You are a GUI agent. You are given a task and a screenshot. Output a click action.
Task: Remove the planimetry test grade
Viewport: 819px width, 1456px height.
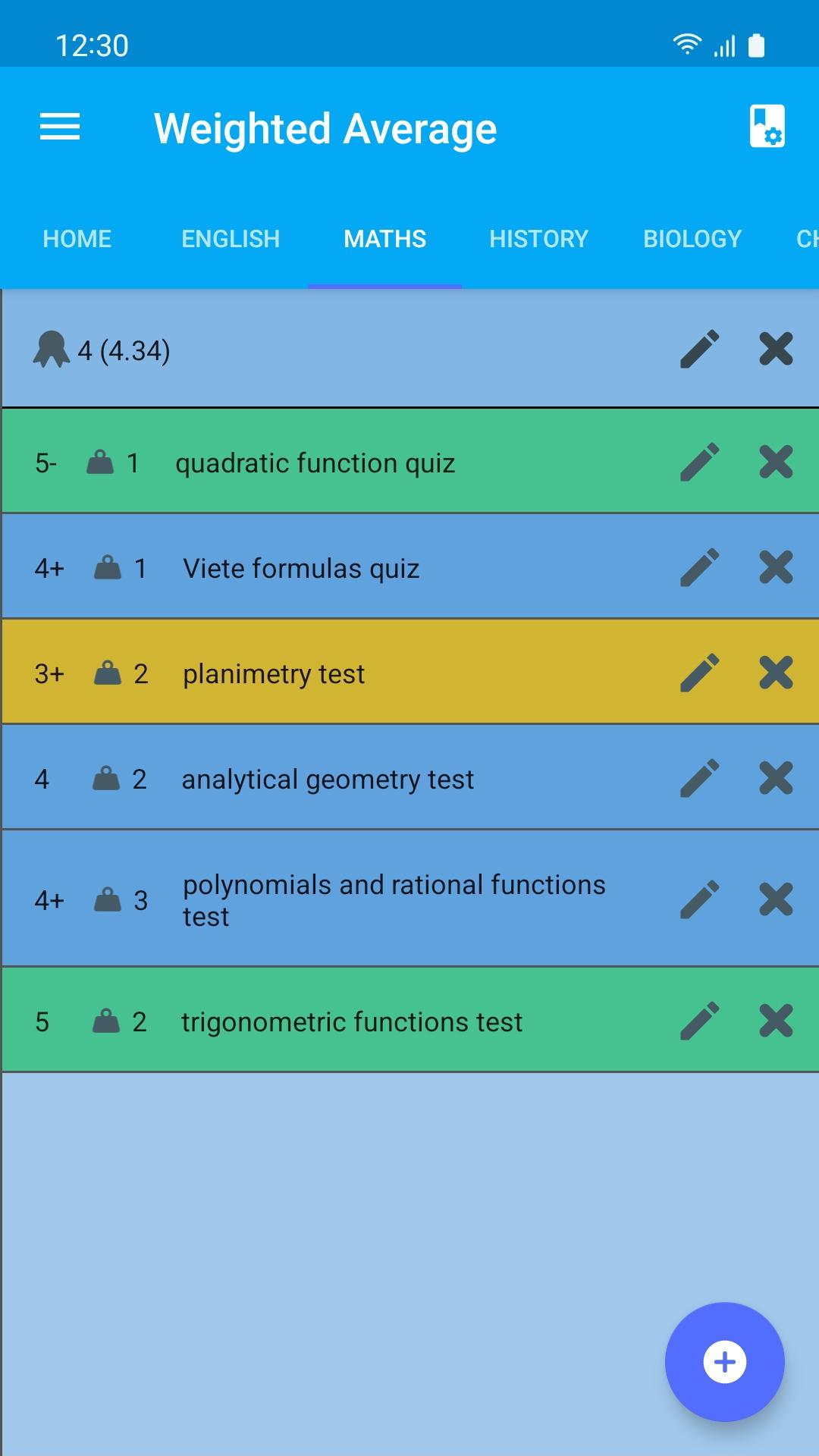tap(776, 673)
